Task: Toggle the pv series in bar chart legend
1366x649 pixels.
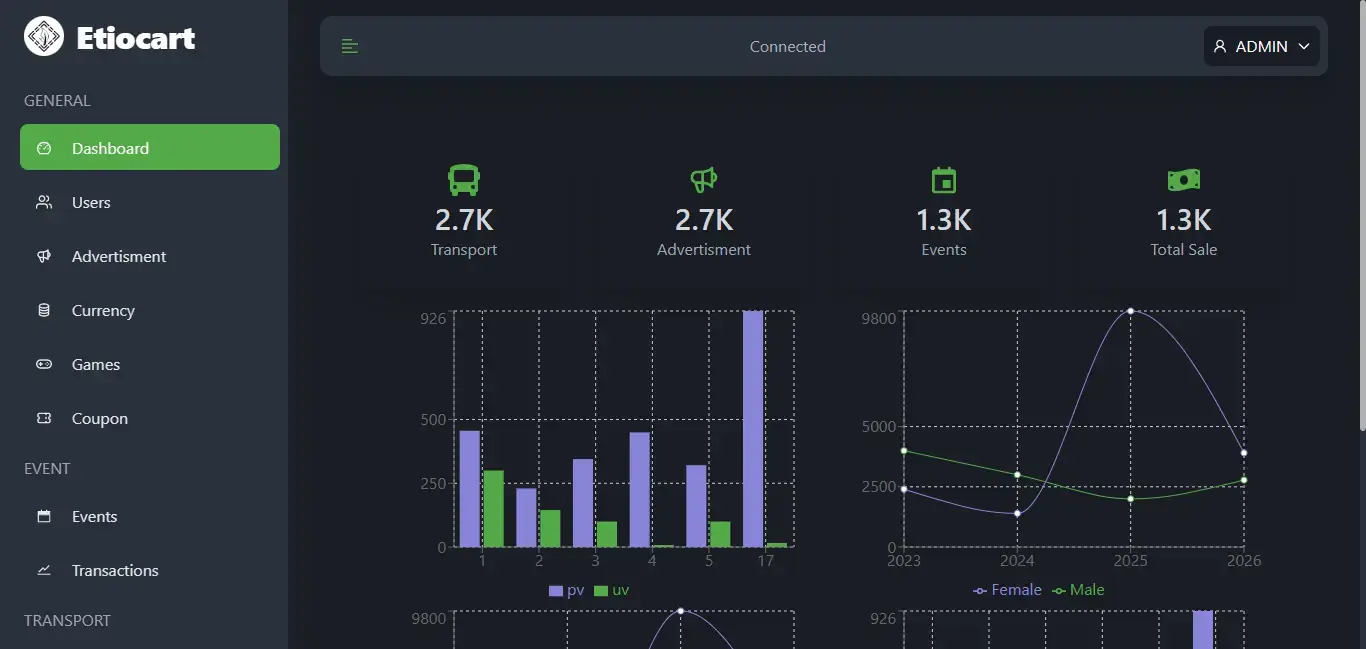Action: 566,590
